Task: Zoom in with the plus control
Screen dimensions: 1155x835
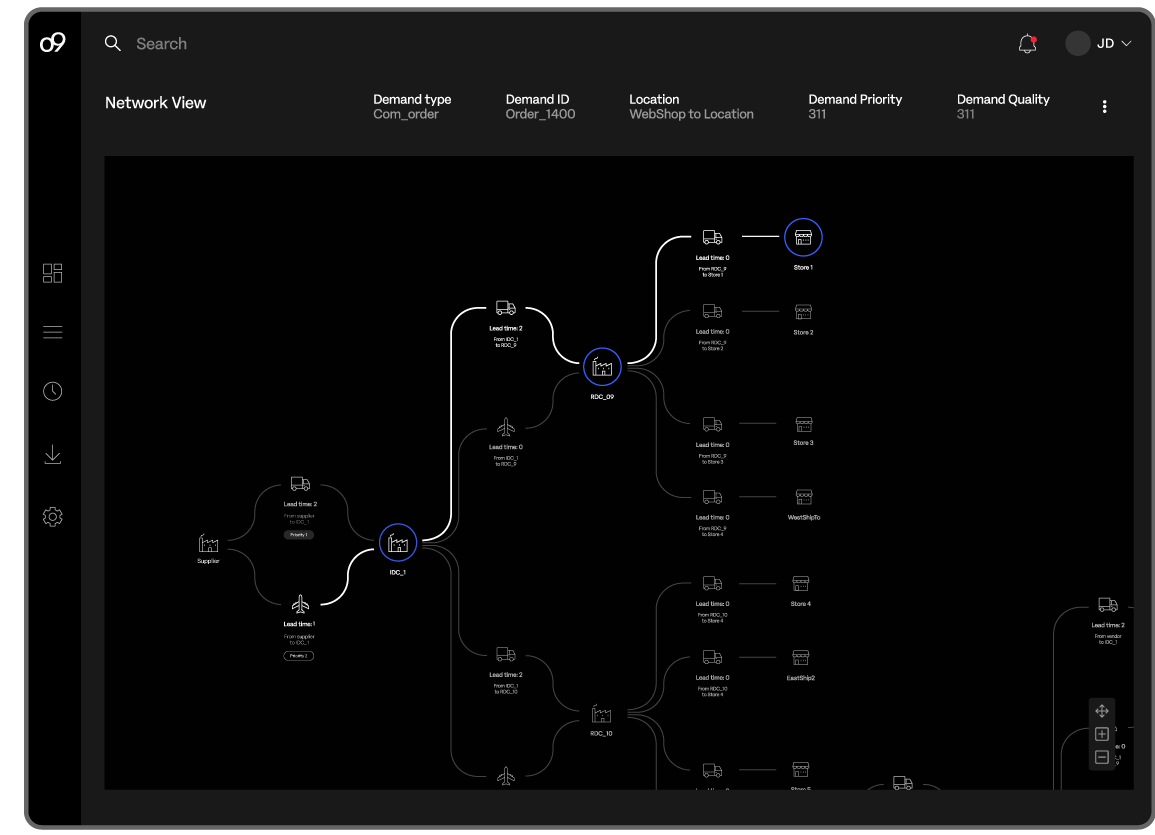Action: (x=1102, y=734)
